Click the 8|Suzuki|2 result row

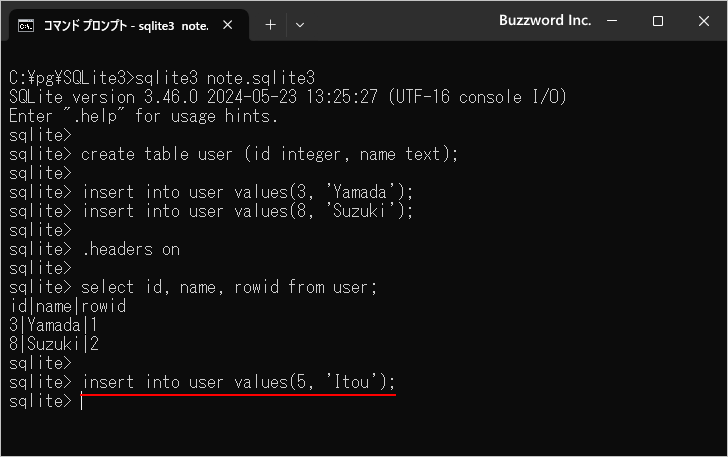coord(54,344)
